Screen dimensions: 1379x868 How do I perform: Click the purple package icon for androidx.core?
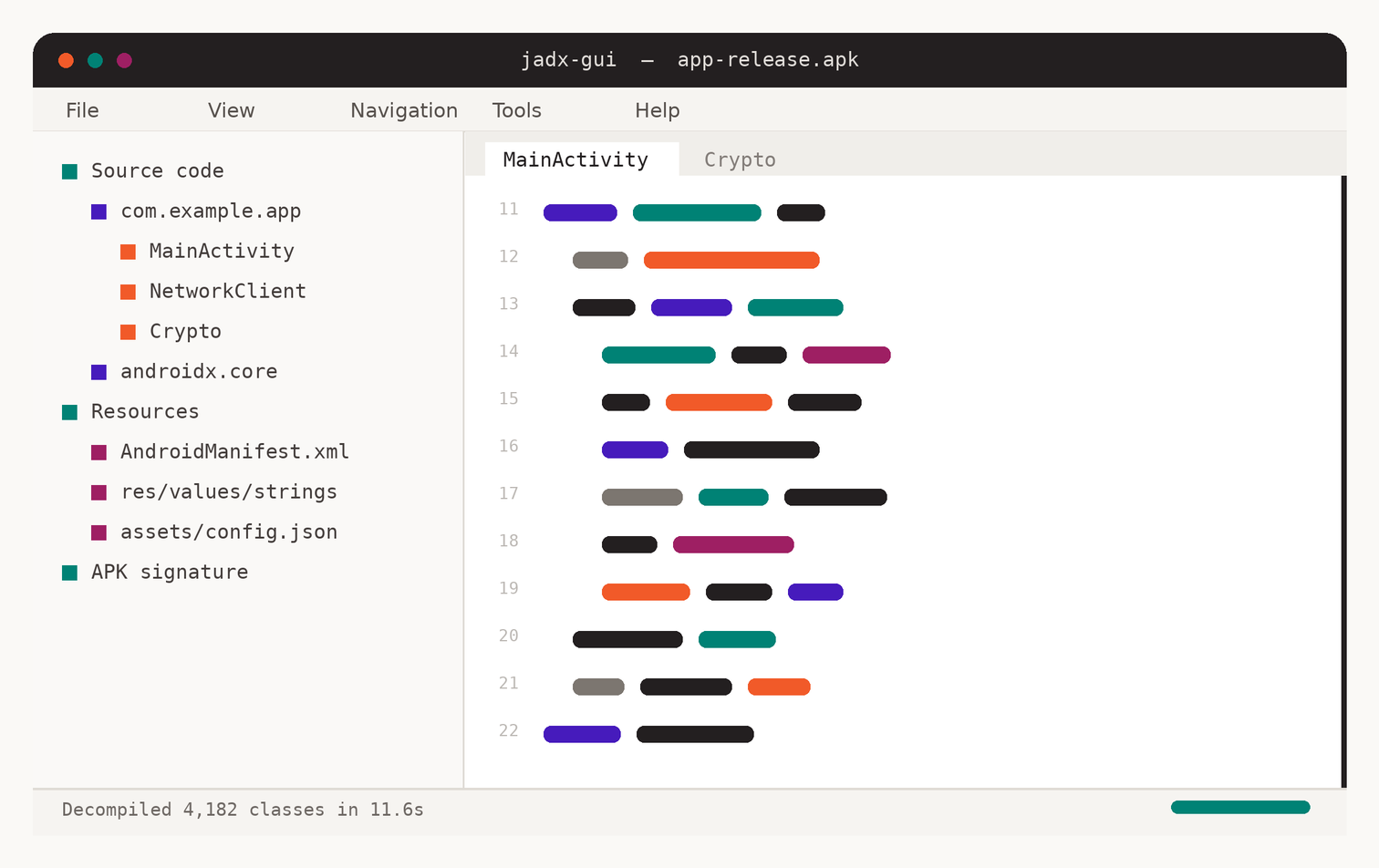pos(98,372)
